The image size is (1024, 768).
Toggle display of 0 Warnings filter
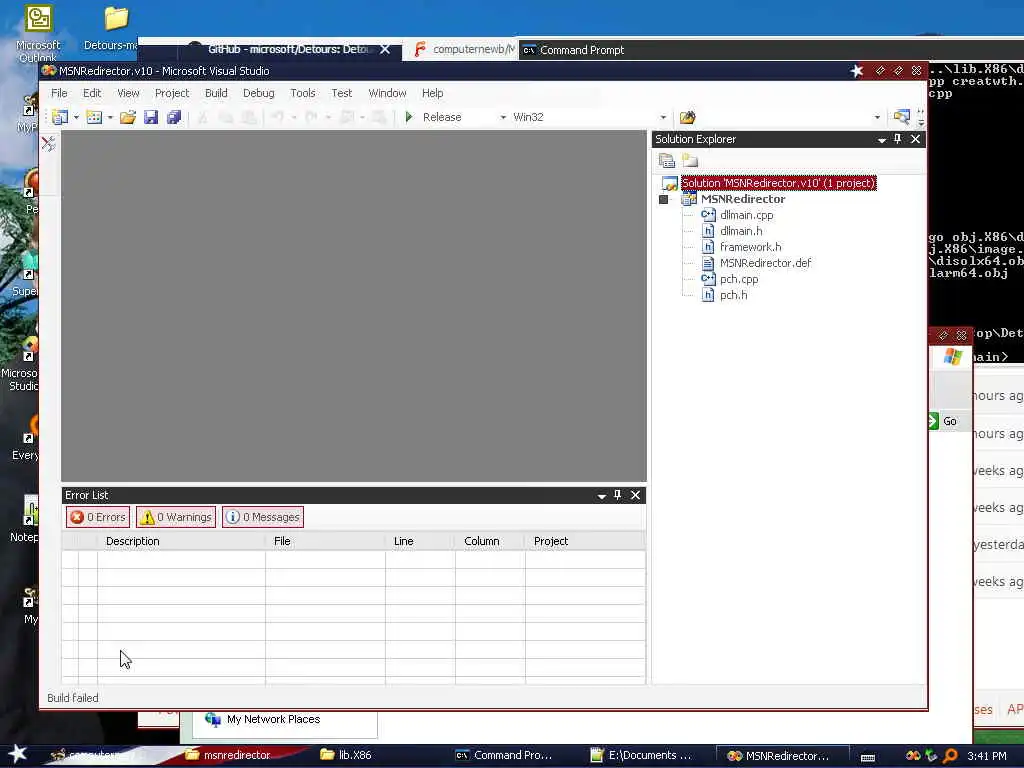176,517
